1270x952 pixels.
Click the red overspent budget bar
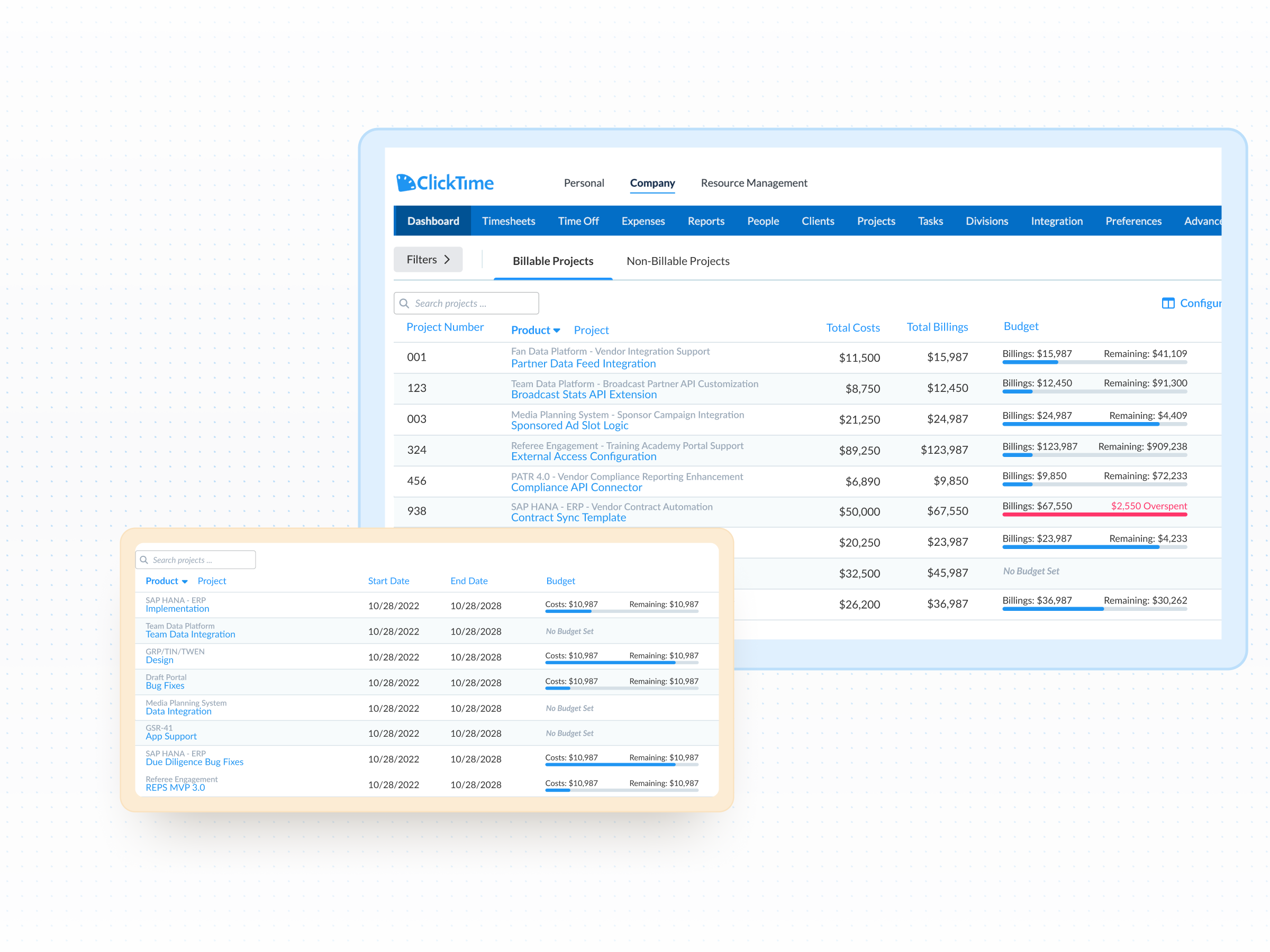point(1094,514)
